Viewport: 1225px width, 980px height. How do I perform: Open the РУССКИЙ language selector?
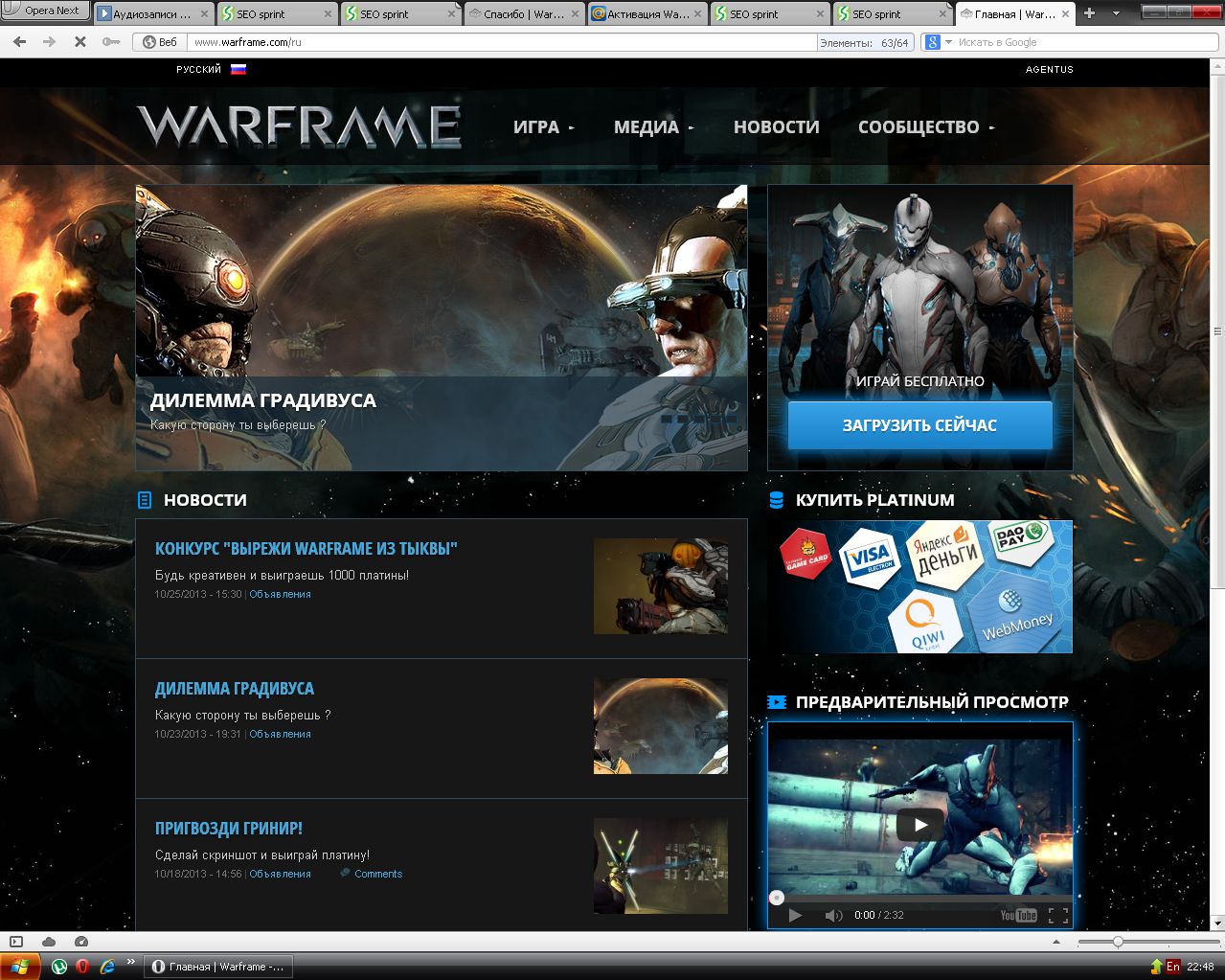[x=211, y=69]
